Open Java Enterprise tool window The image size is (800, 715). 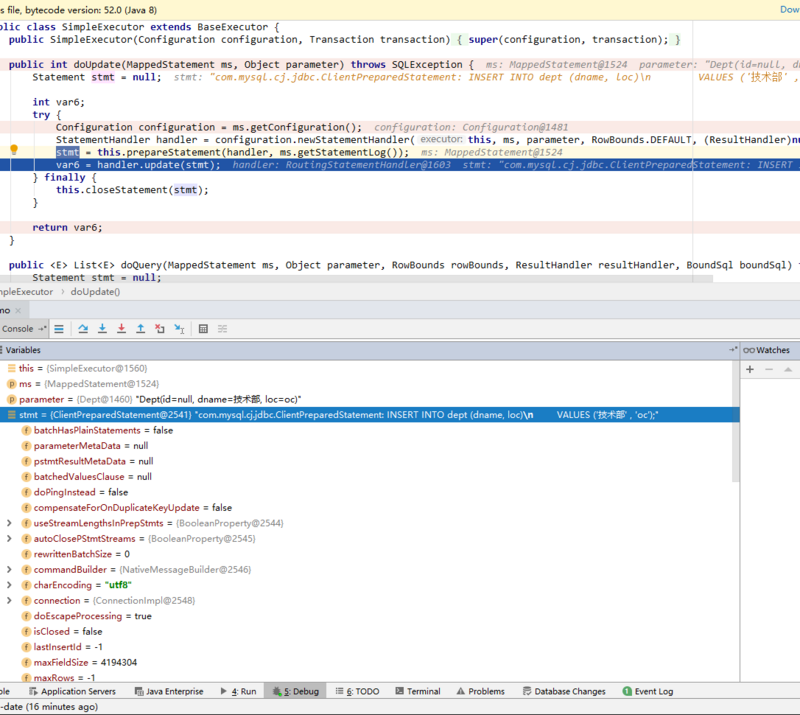click(x=169, y=691)
